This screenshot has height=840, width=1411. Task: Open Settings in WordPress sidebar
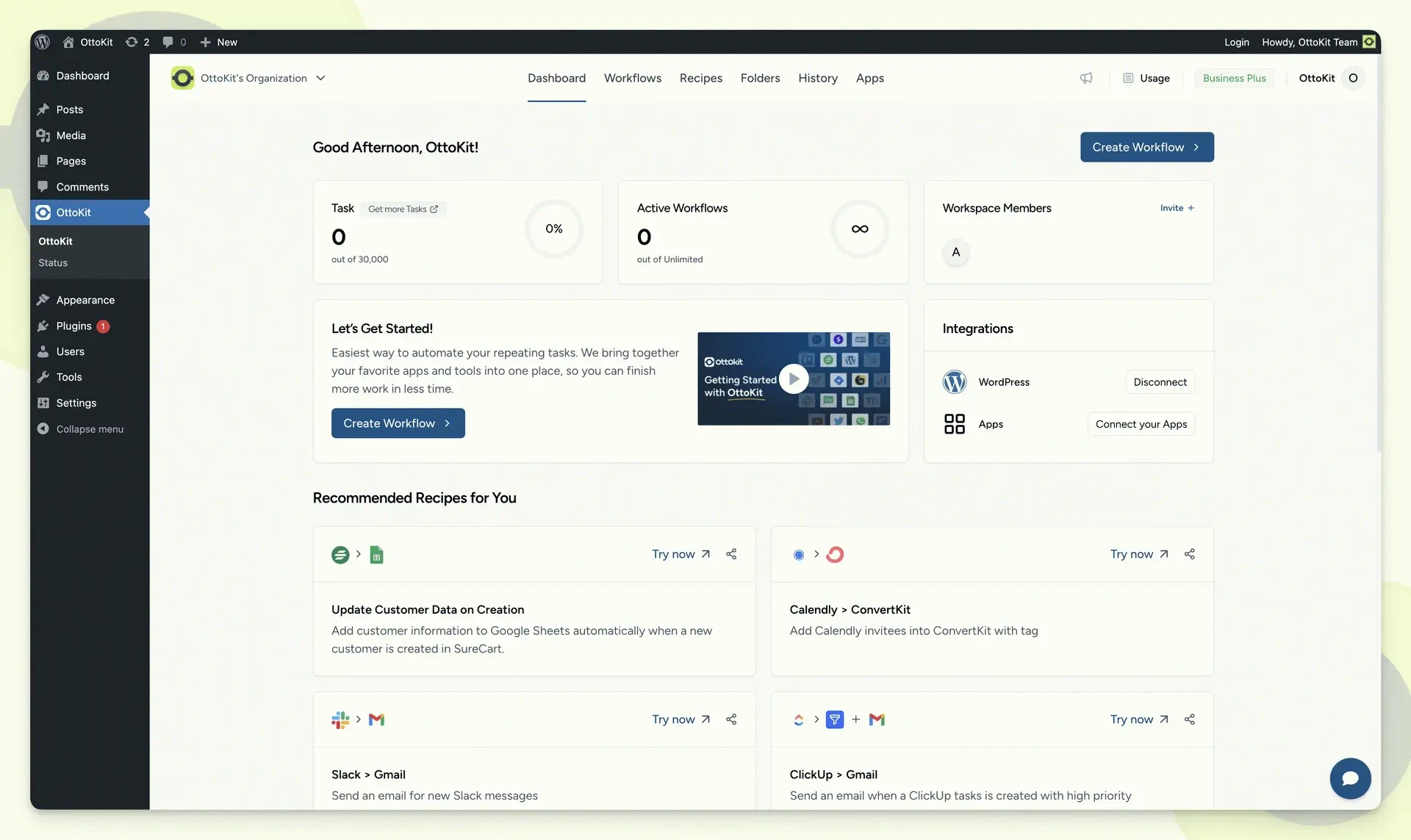pos(90,403)
